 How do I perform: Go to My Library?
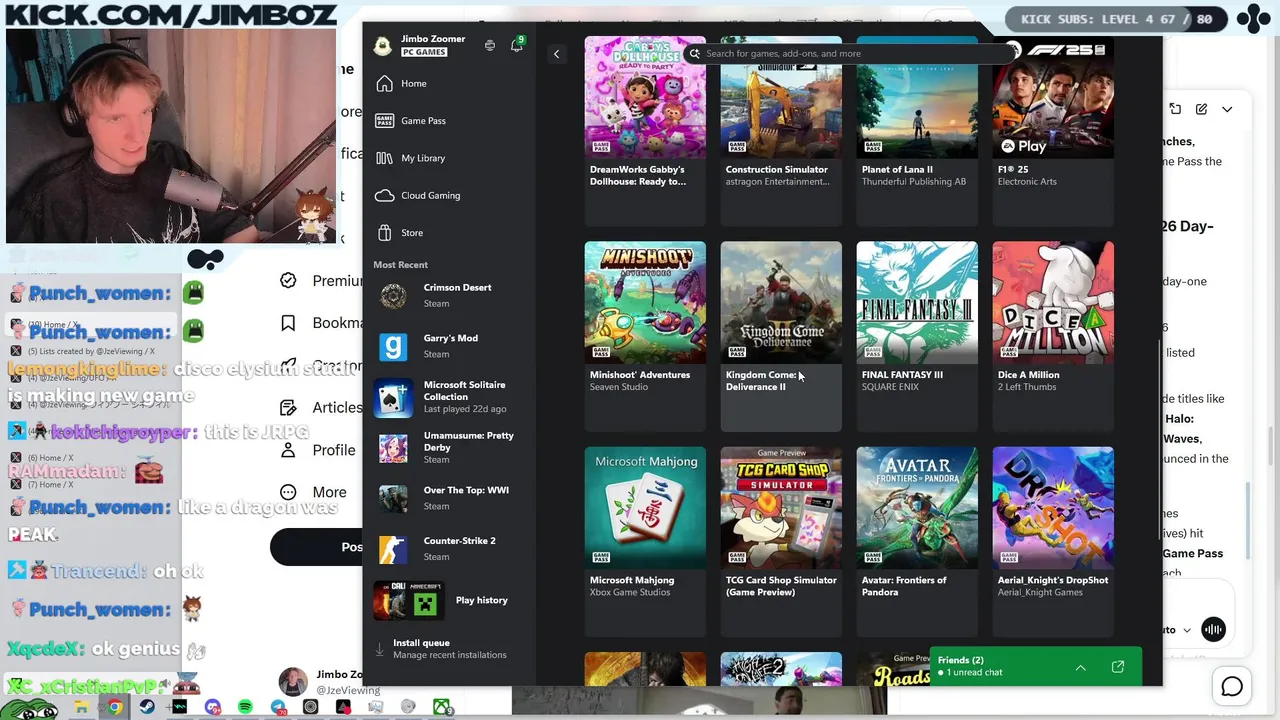click(x=449, y=158)
